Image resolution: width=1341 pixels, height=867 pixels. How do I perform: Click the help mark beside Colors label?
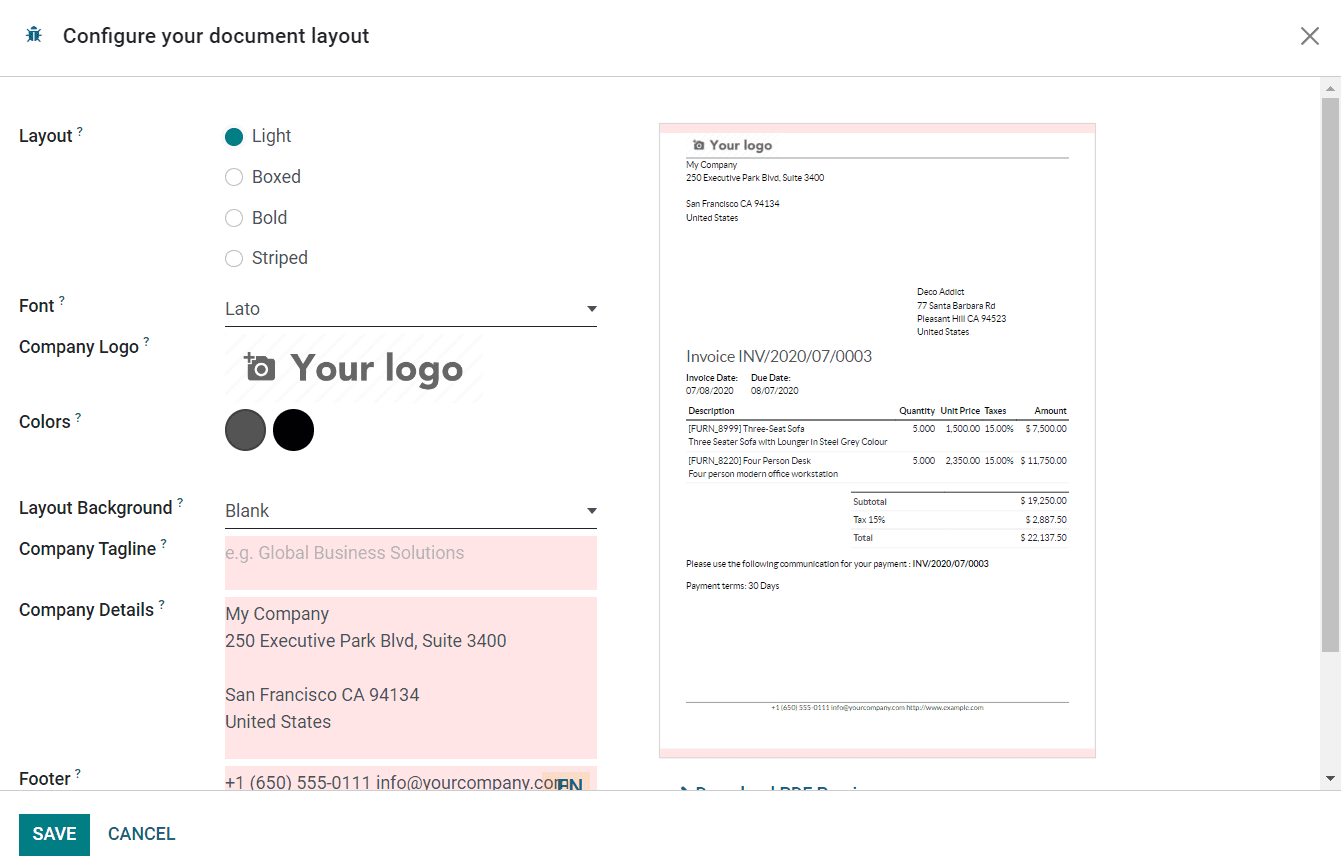tap(78, 417)
